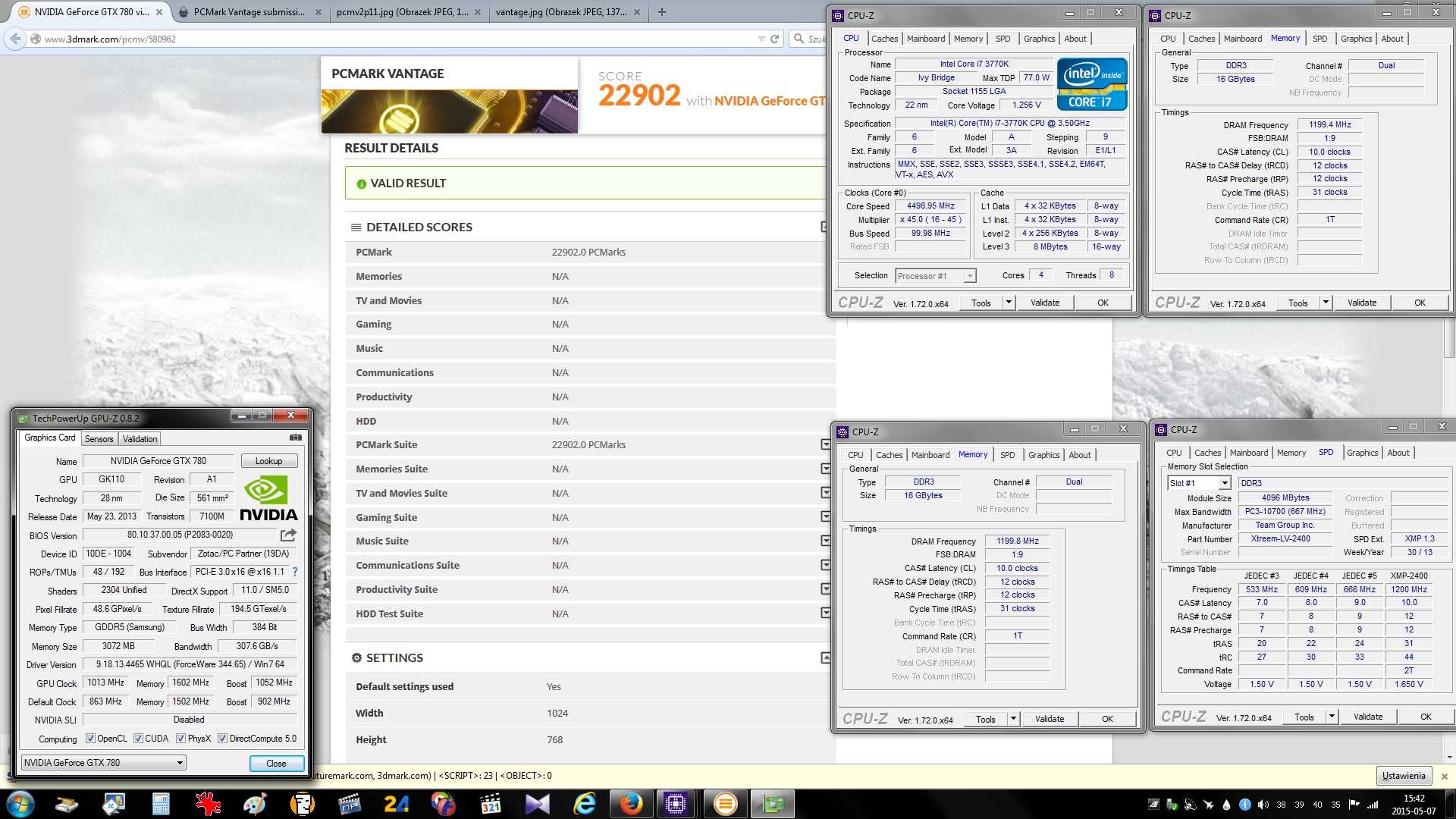The image size is (1456, 819).
Task: Click the CPU-Z taskbar icon
Action: click(x=676, y=804)
